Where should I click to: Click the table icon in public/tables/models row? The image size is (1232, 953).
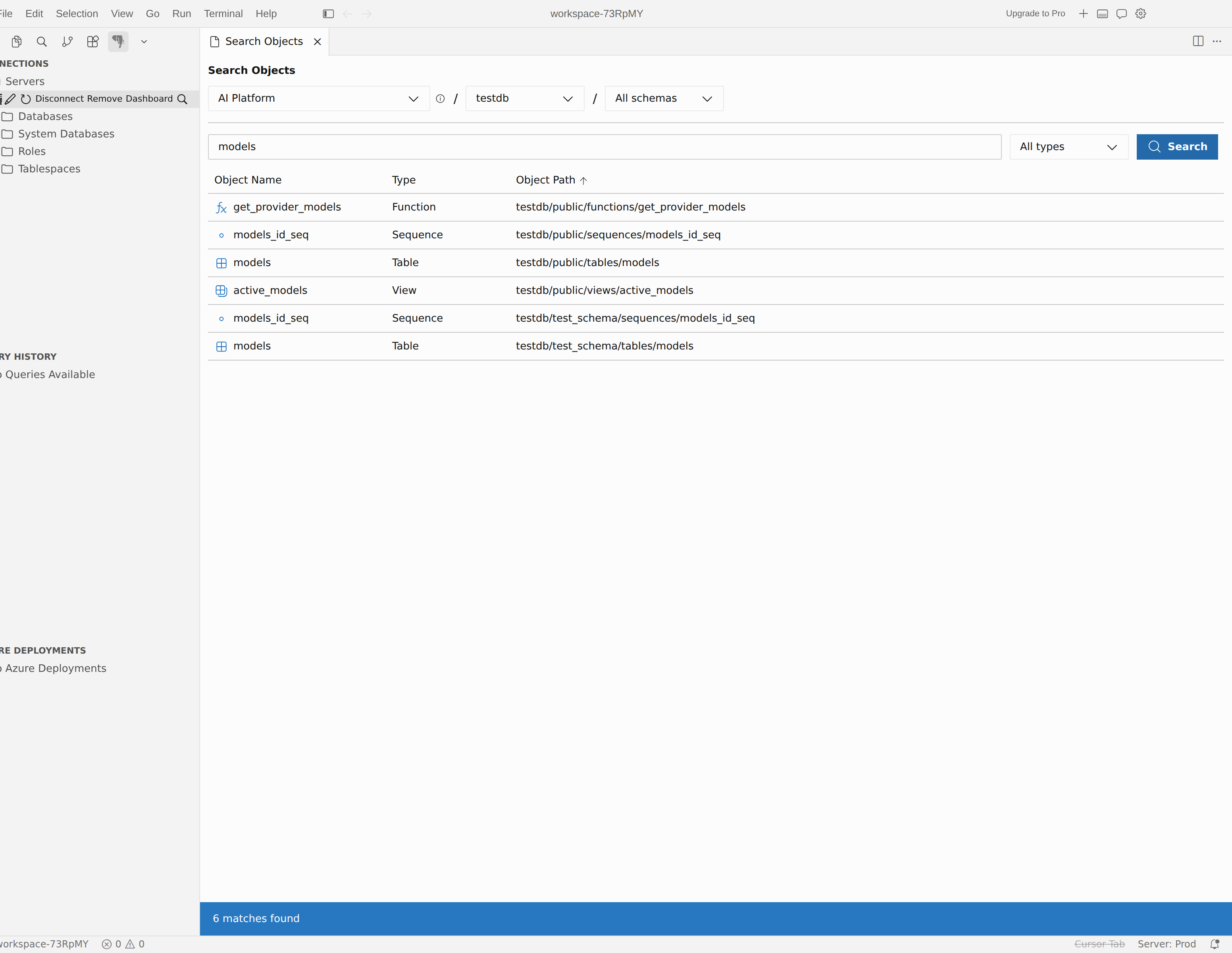point(221,263)
